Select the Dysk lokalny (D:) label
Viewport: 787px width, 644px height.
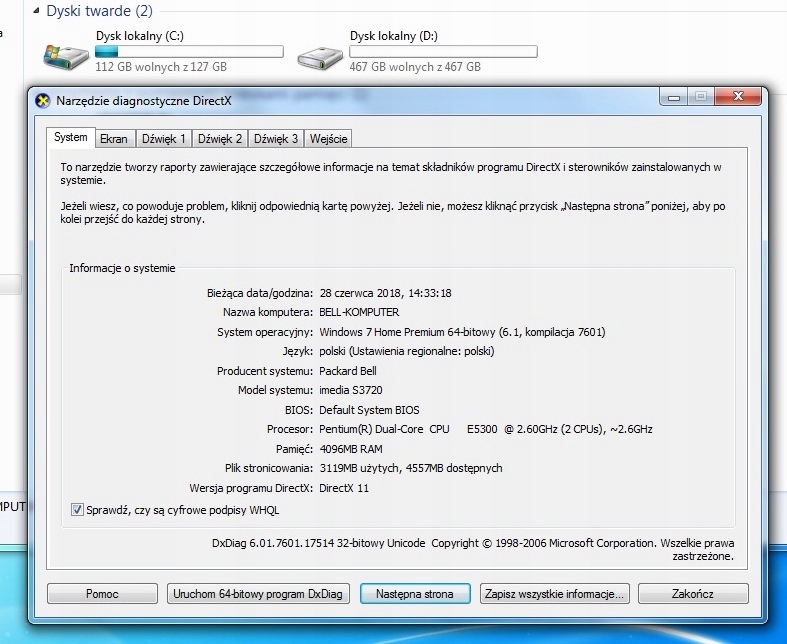coord(394,36)
